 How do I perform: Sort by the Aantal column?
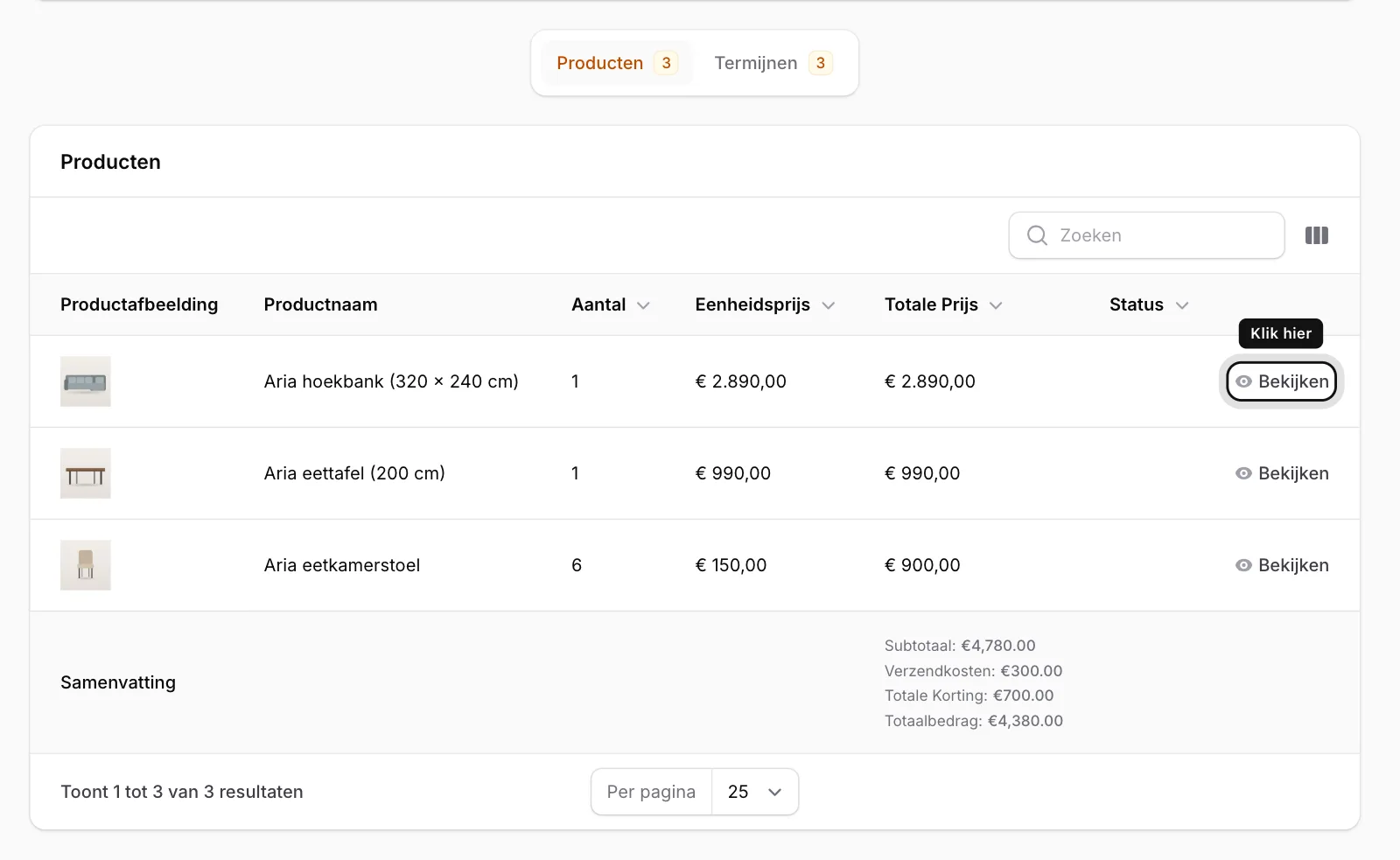click(x=611, y=304)
